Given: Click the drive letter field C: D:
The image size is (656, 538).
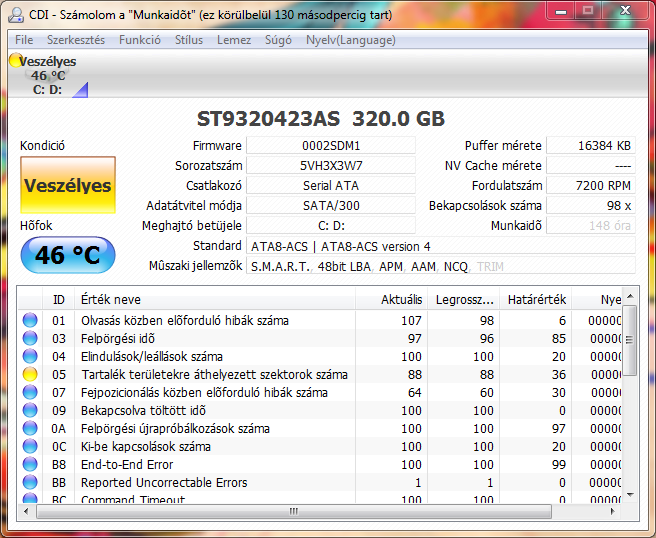Looking at the screenshot, I should [331, 226].
